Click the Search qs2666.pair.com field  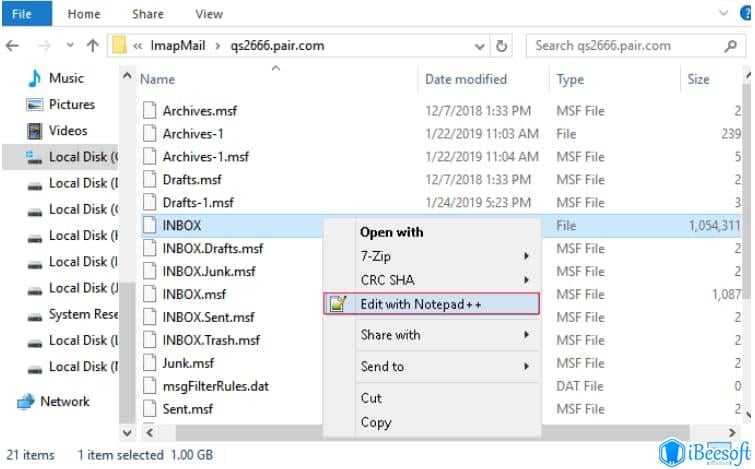[x=636, y=46]
